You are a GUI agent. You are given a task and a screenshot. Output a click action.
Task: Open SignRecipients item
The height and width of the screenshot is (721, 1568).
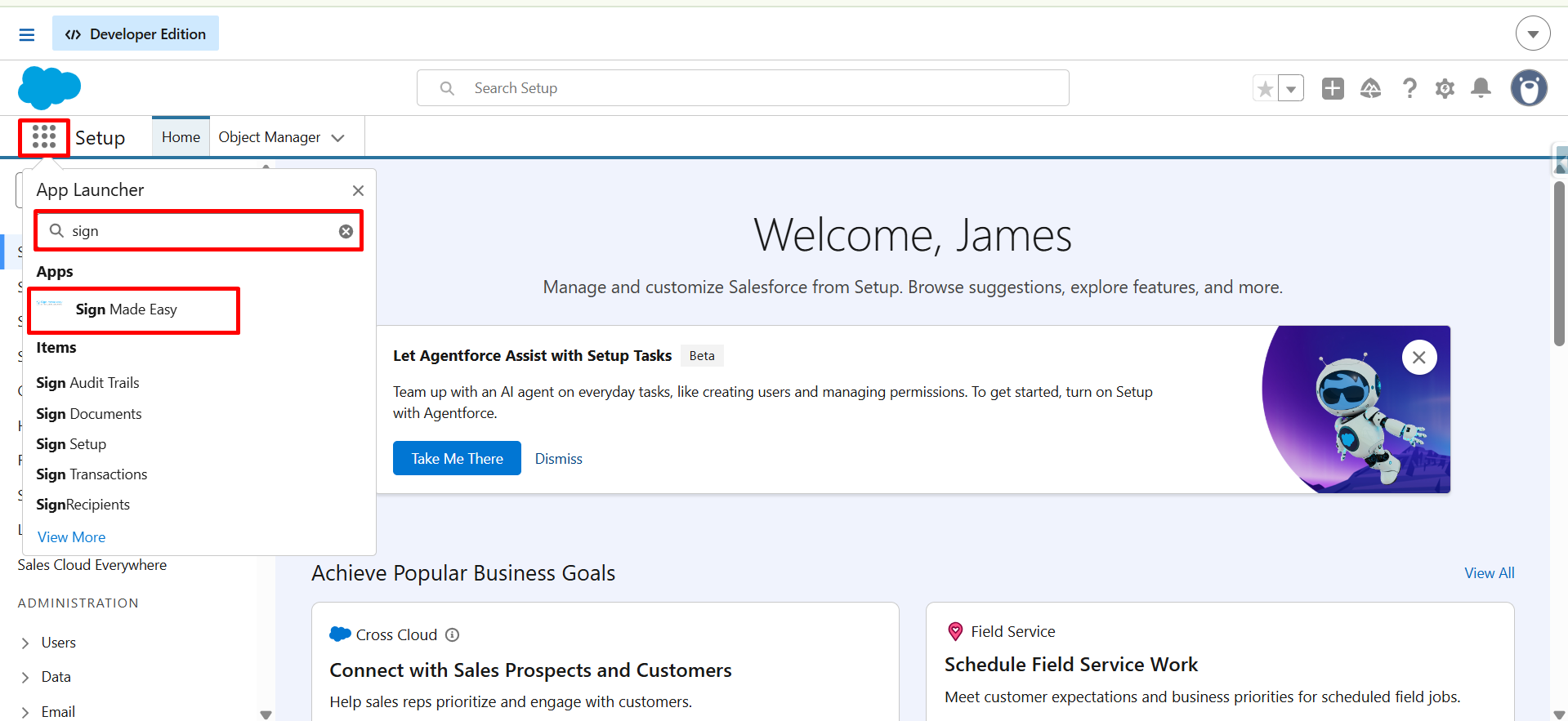click(83, 505)
